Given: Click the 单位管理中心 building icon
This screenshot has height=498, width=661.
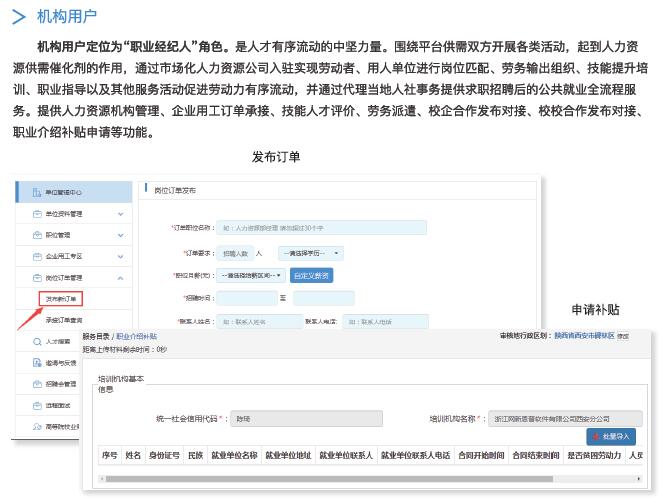Looking at the screenshot, I should point(36,192).
